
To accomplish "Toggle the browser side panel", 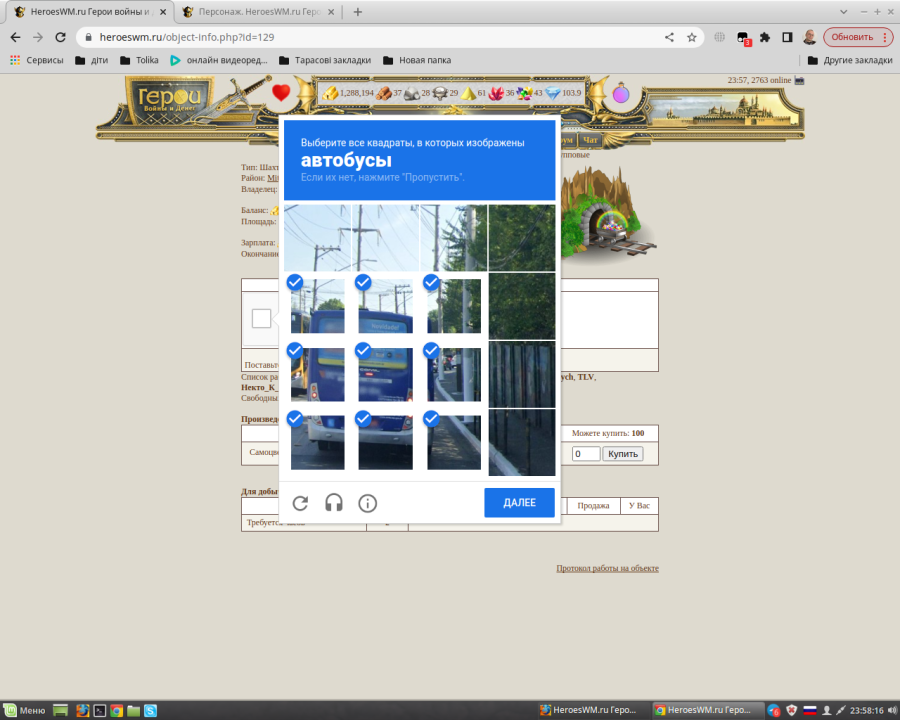I will click(x=788, y=37).
